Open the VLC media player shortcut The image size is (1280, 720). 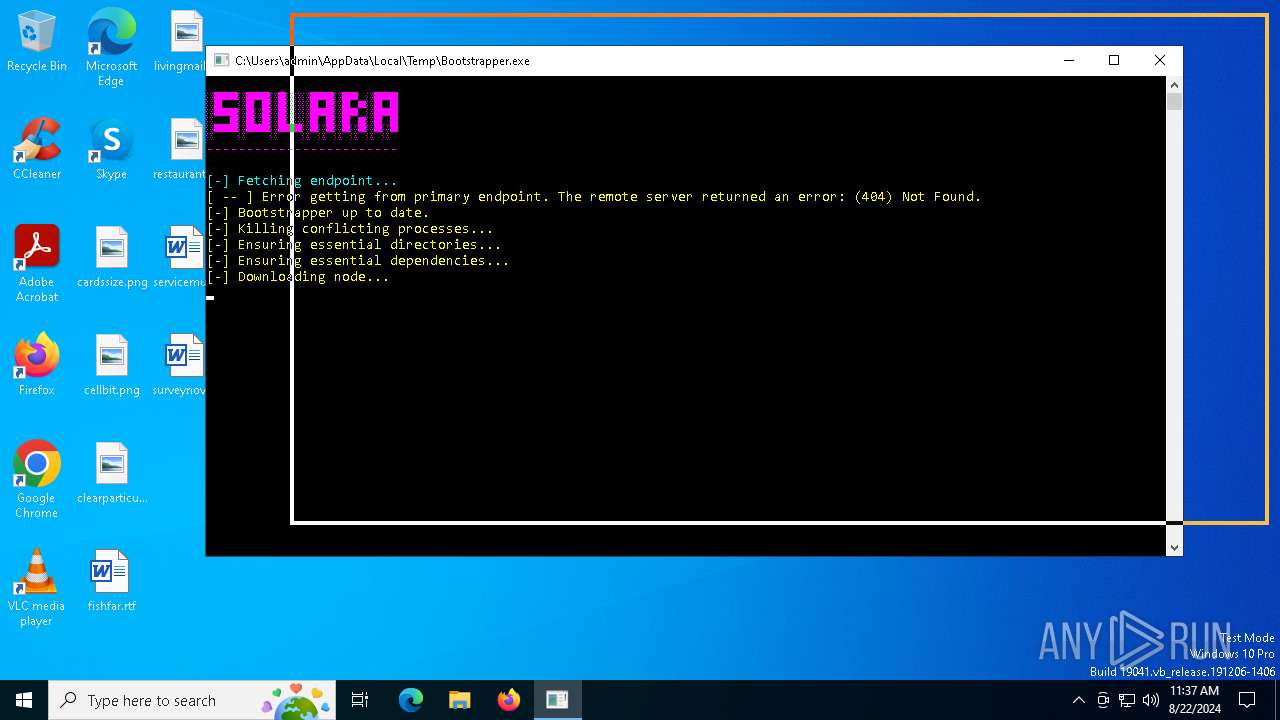pos(37,588)
